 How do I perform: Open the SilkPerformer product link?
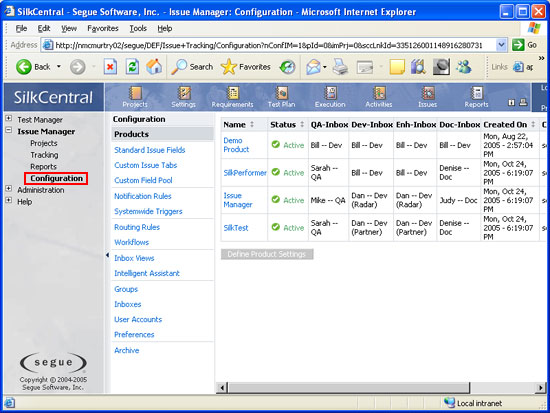[x=245, y=173]
